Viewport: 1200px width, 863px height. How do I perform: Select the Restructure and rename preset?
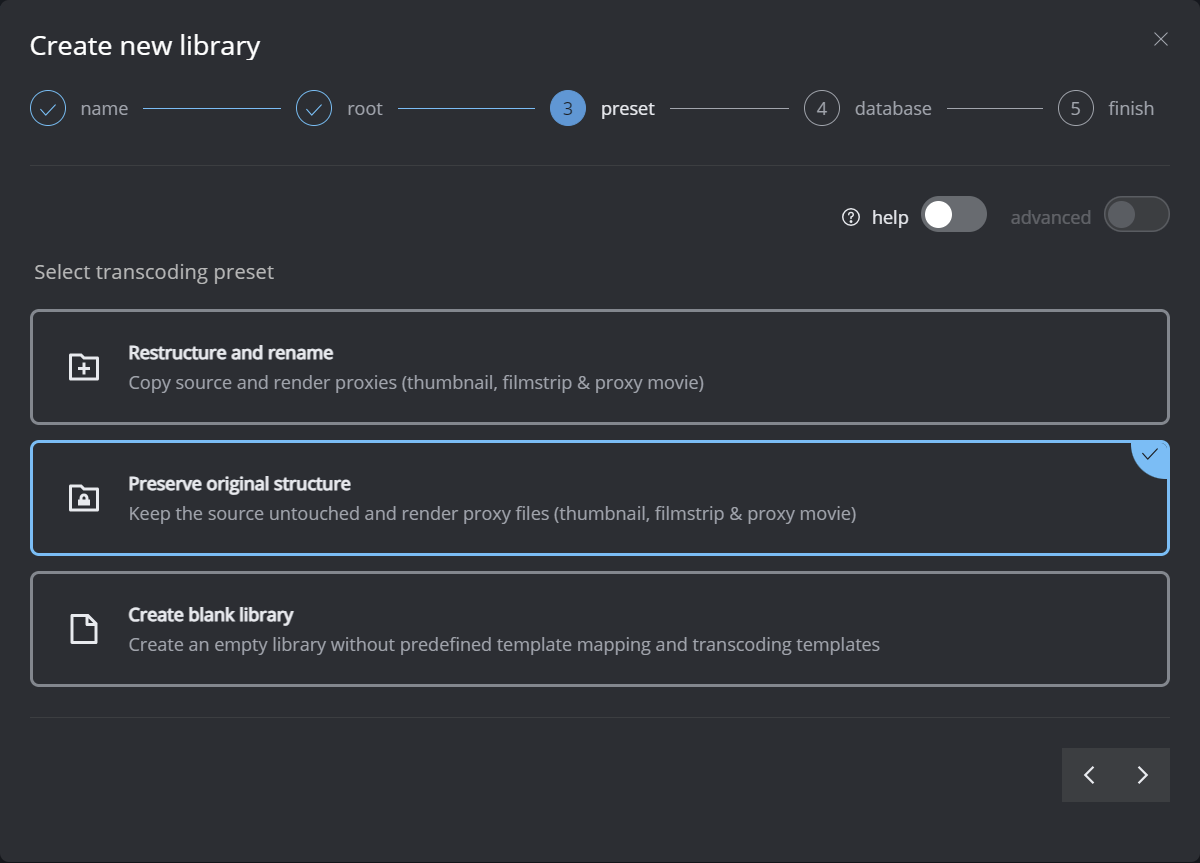pyautogui.click(x=600, y=367)
